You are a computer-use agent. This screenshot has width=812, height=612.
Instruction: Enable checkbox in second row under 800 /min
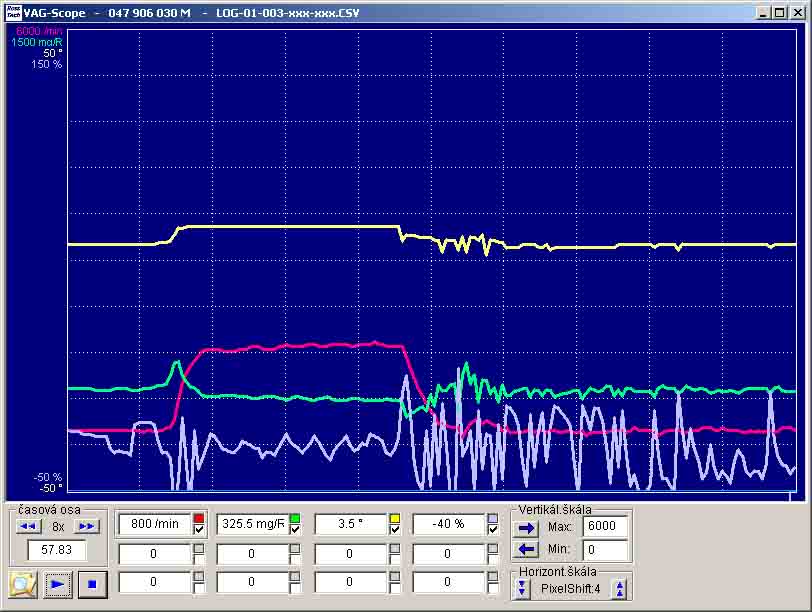click(x=199, y=559)
